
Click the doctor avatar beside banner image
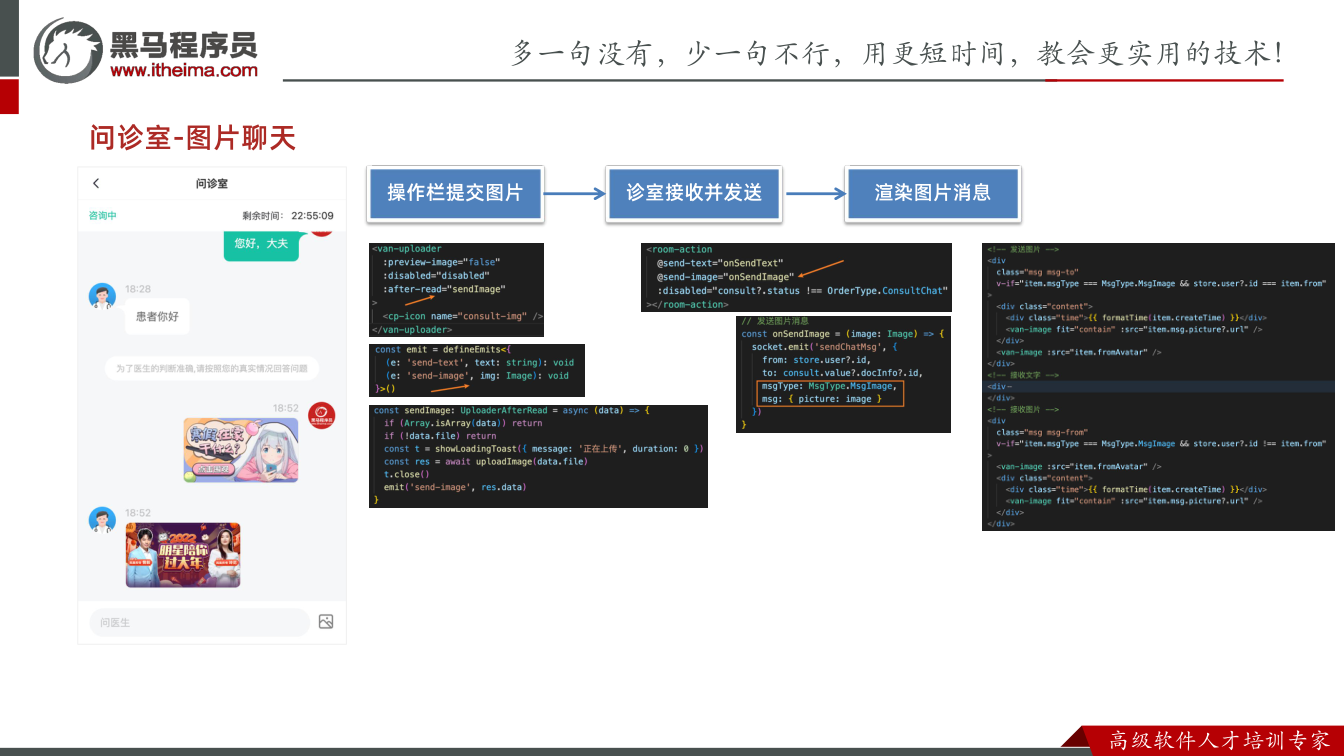[x=102, y=520]
